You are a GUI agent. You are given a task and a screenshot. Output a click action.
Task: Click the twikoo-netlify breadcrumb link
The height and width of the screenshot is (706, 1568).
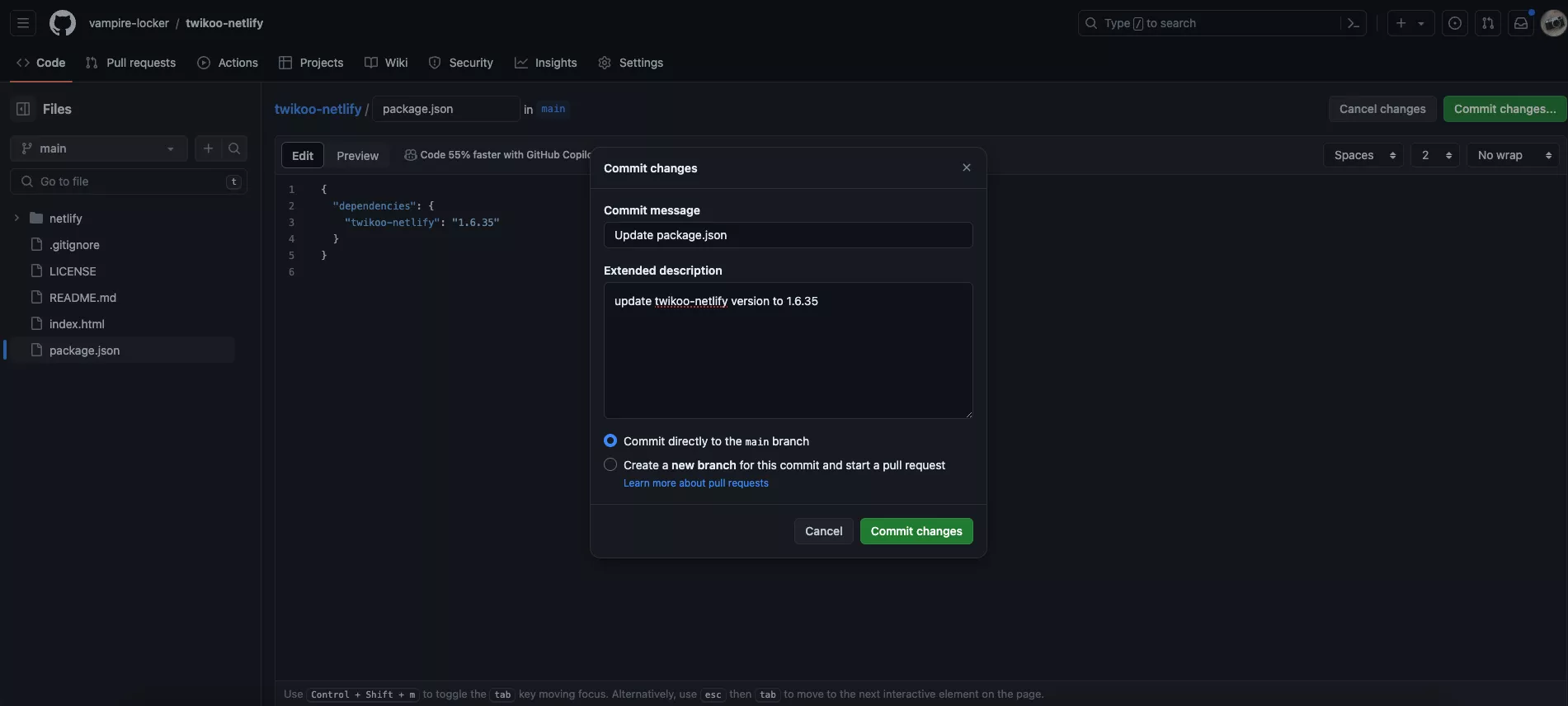tap(318, 109)
